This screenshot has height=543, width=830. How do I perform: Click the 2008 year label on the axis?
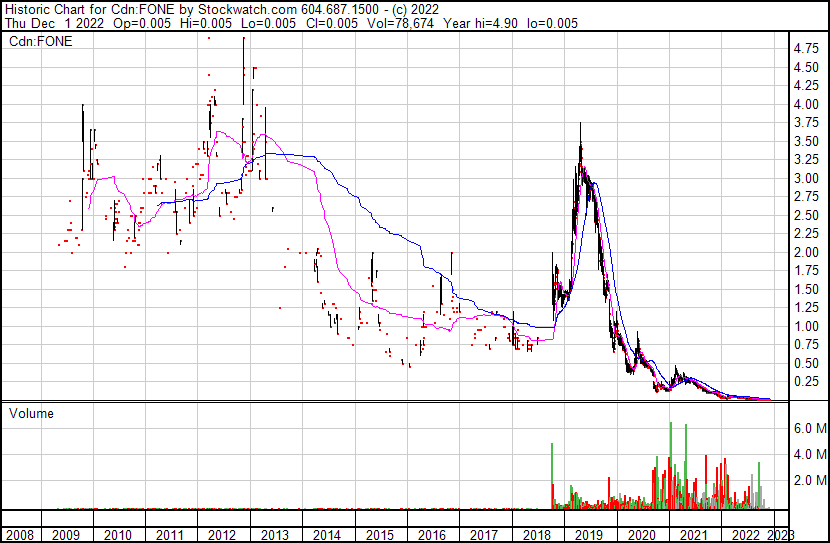(19, 535)
